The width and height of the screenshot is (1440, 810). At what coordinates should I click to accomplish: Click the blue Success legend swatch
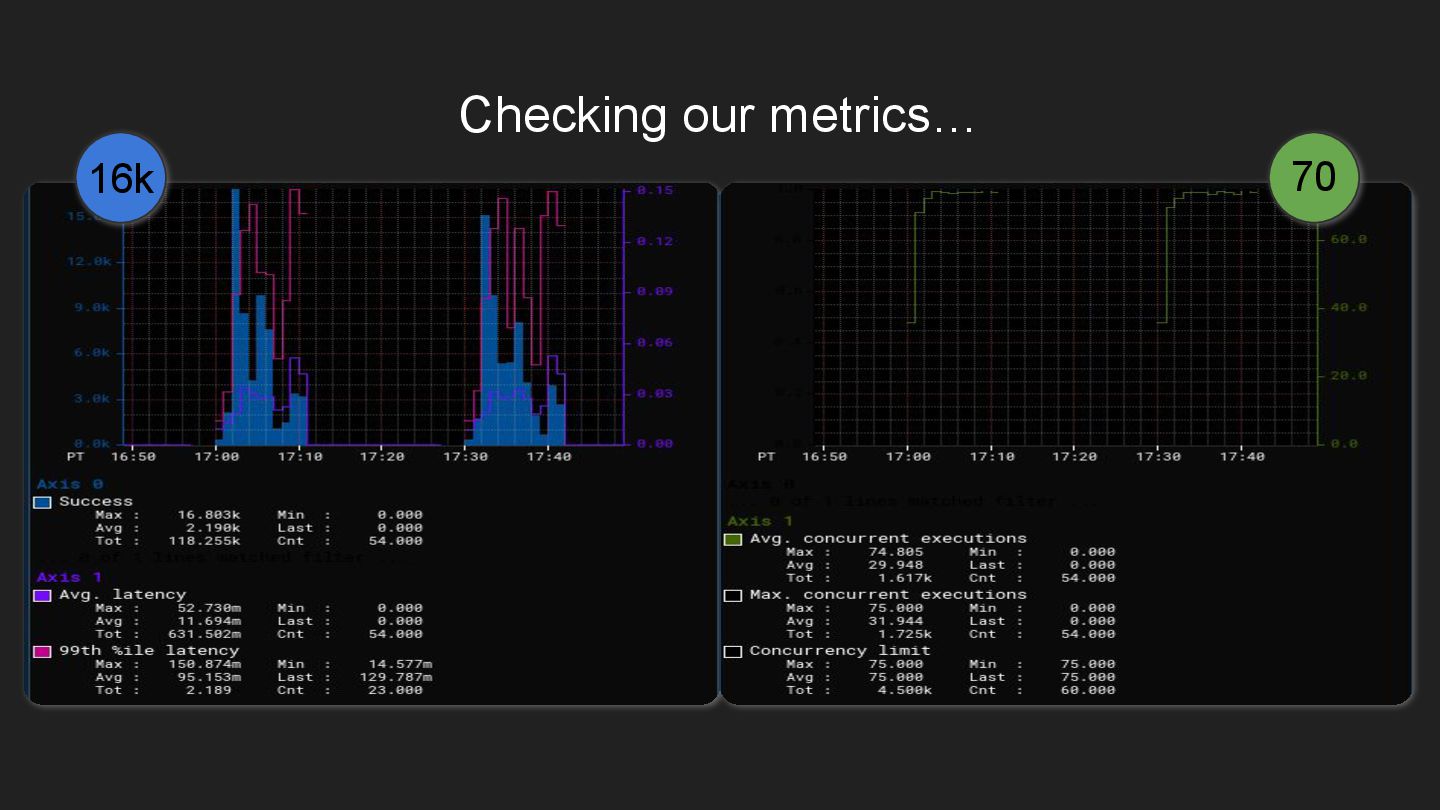point(42,502)
